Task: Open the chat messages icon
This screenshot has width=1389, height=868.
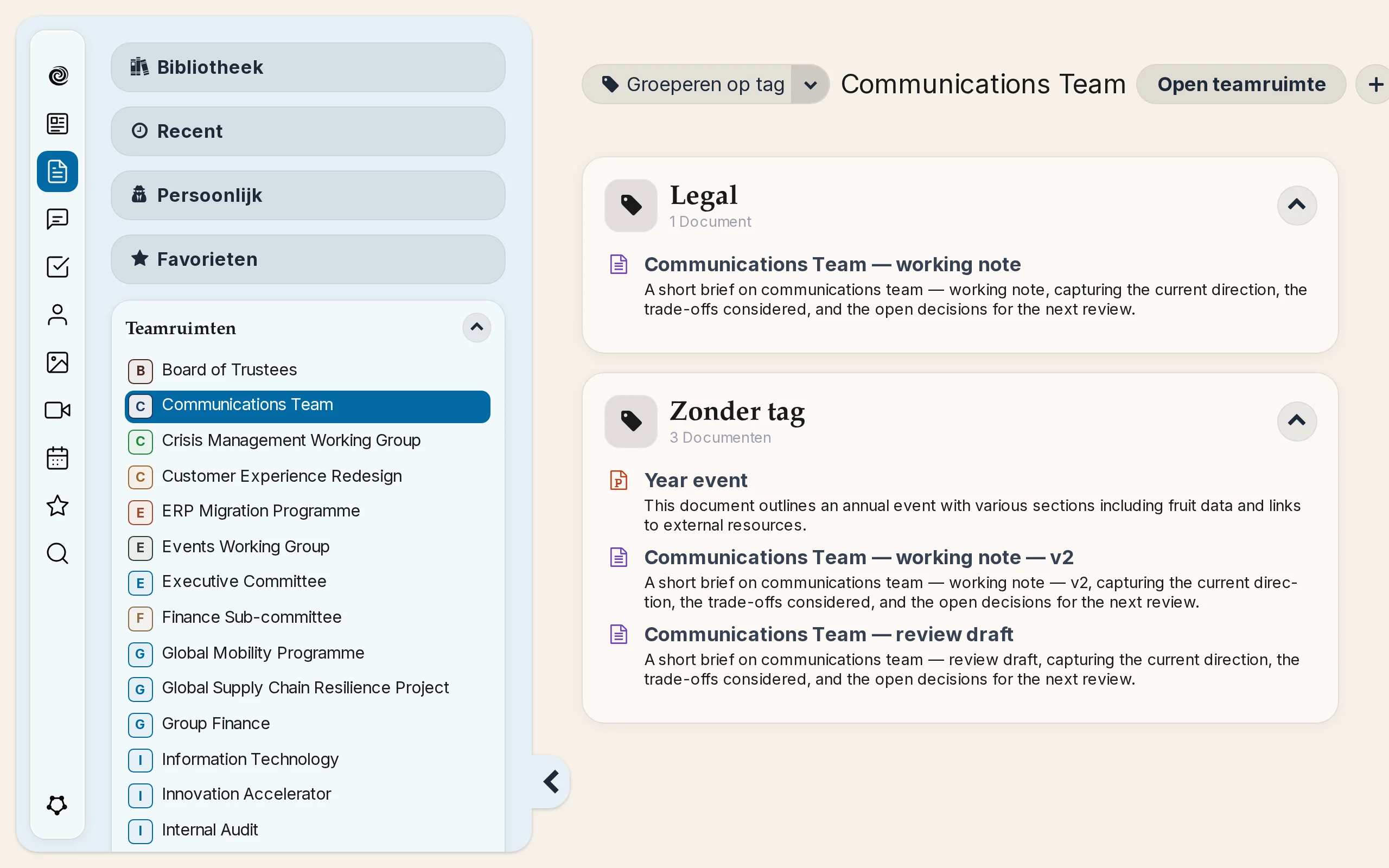Action: pos(58,219)
